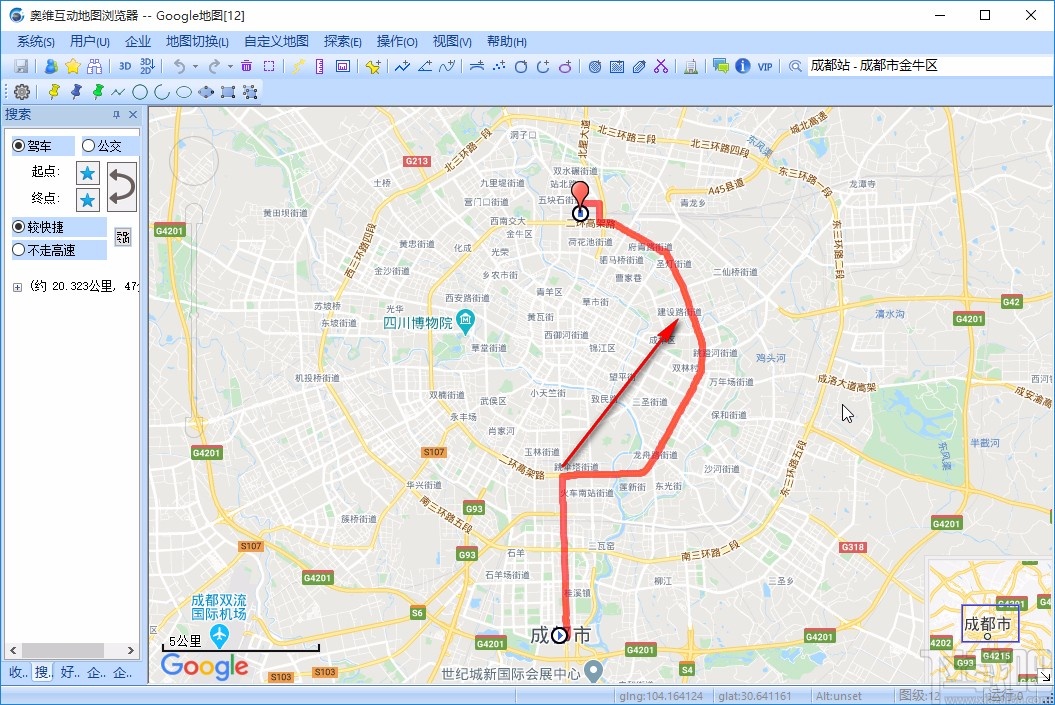This screenshot has width=1055, height=705.
Task: Click the VIP icon
Action: click(x=765, y=67)
